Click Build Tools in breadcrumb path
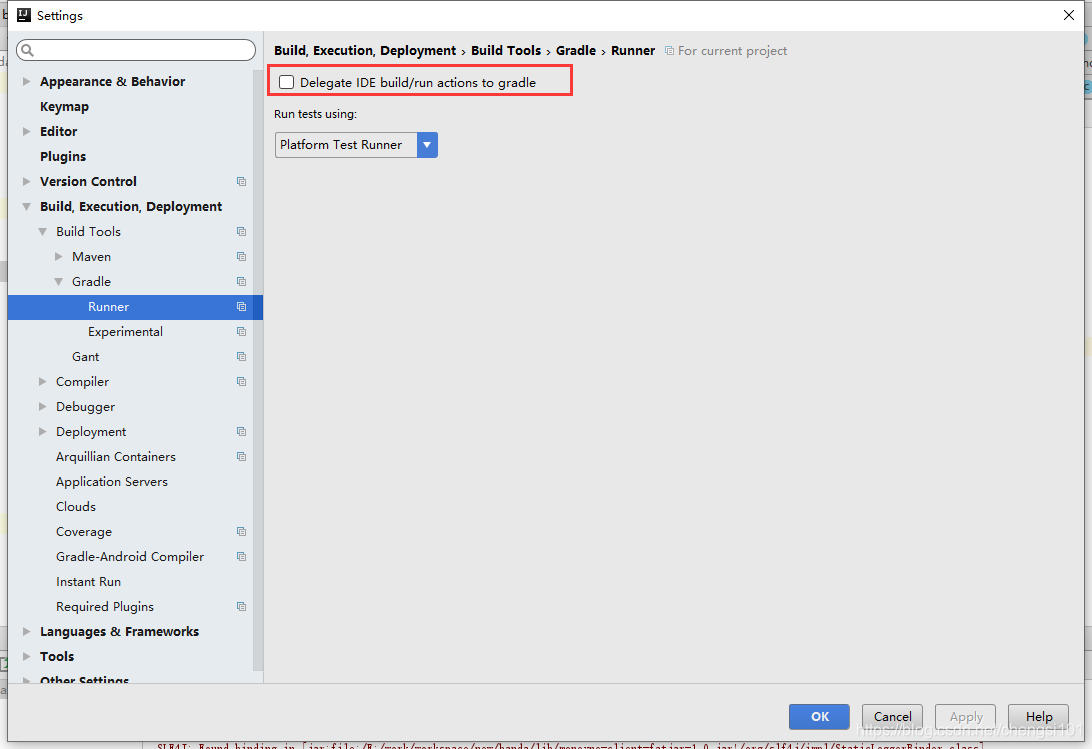 (506, 51)
